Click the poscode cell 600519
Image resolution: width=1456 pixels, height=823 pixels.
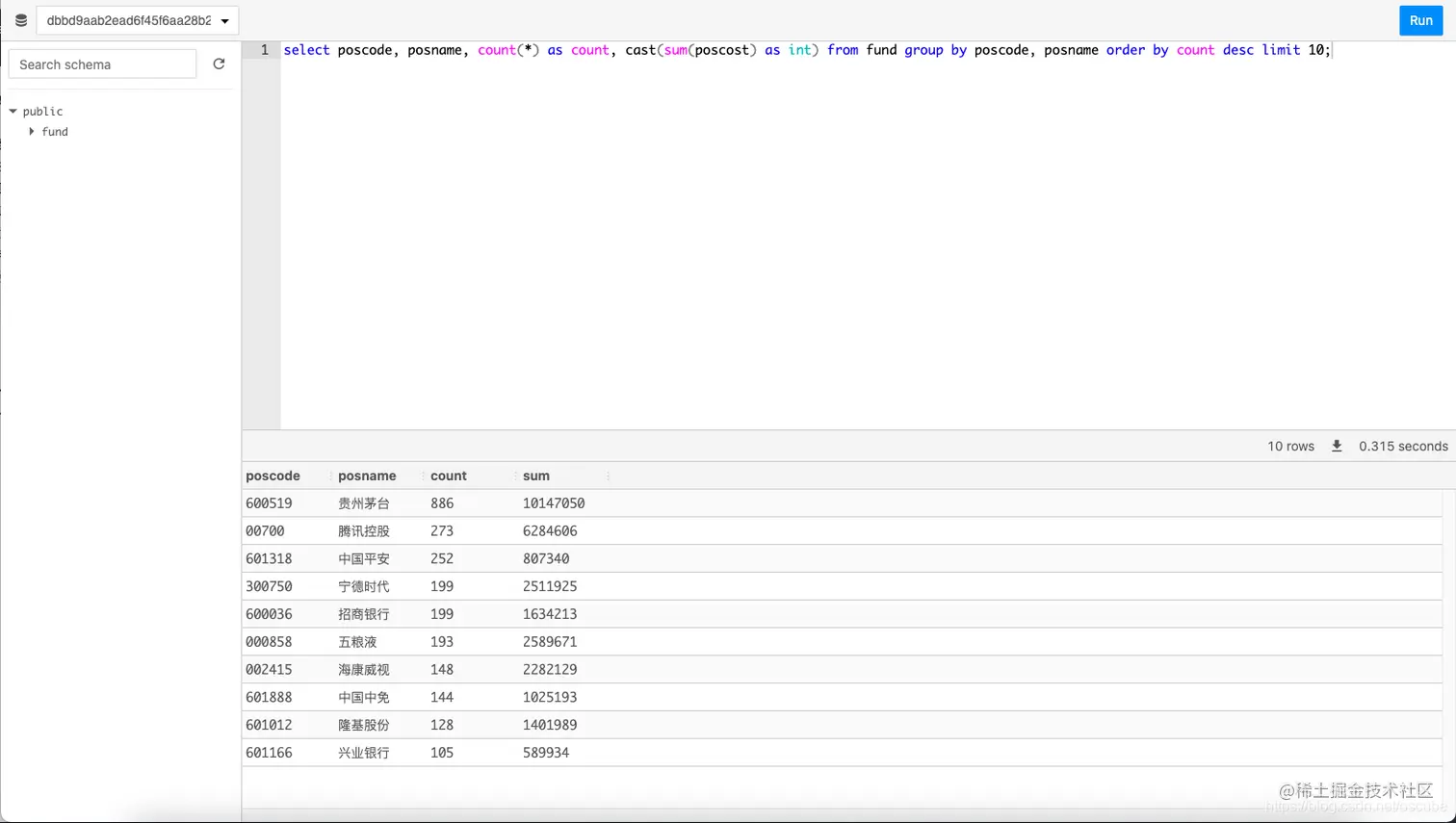coord(269,503)
